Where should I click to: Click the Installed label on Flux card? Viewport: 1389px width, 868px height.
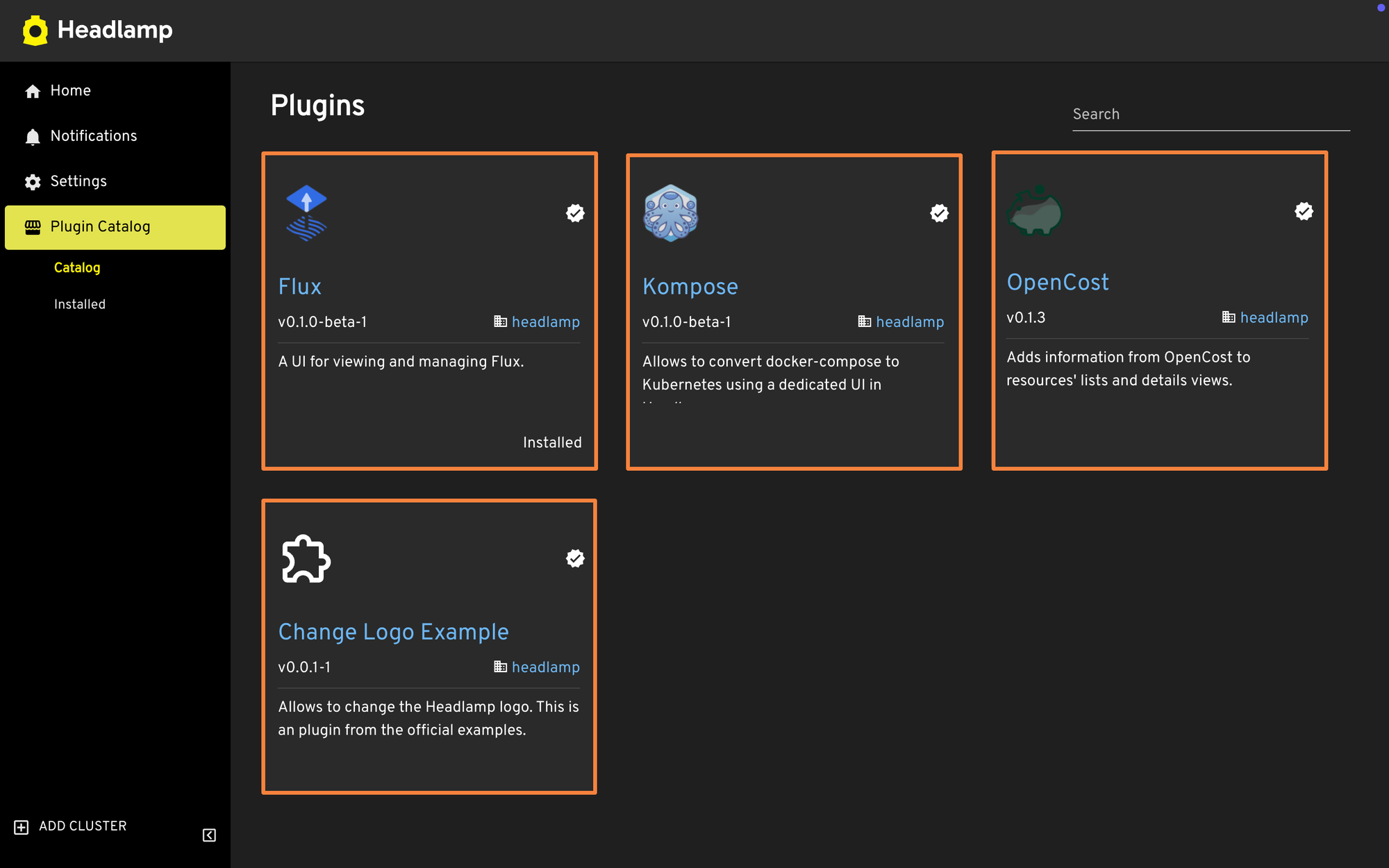point(552,442)
